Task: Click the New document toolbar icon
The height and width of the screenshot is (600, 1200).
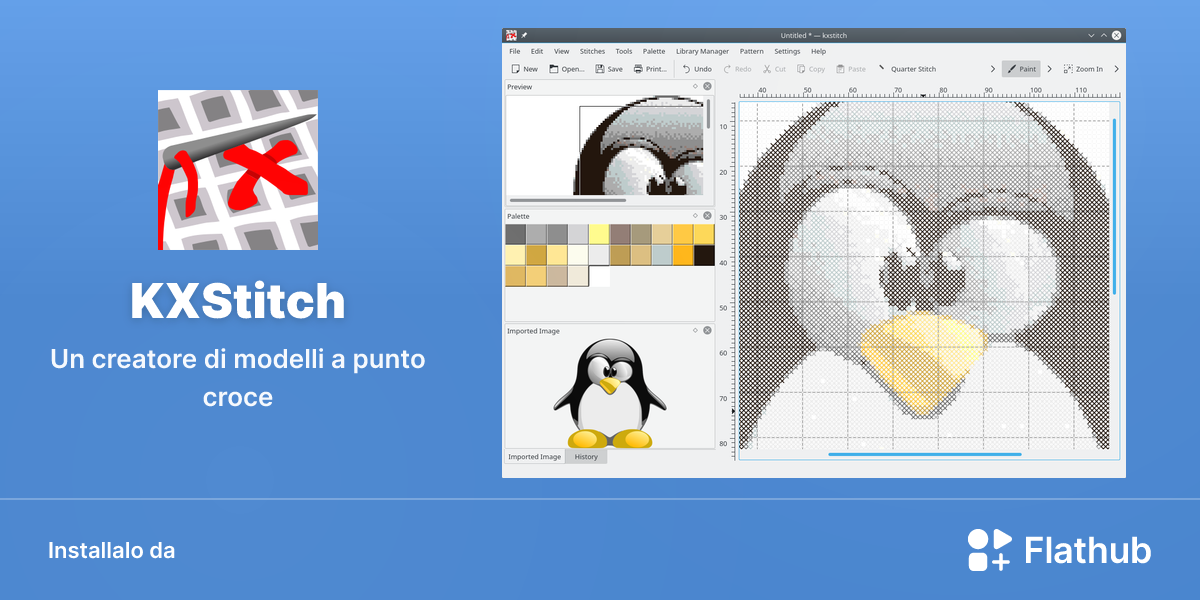Action: pyautogui.click(x=516, y=69)
